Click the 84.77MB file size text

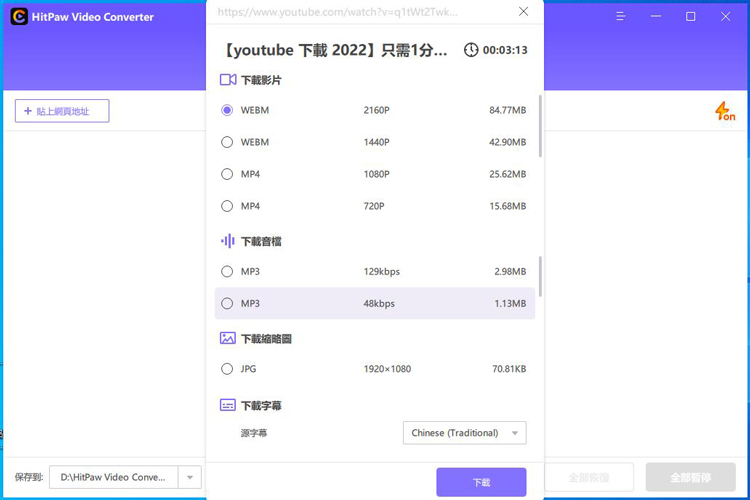coord(507,110)
